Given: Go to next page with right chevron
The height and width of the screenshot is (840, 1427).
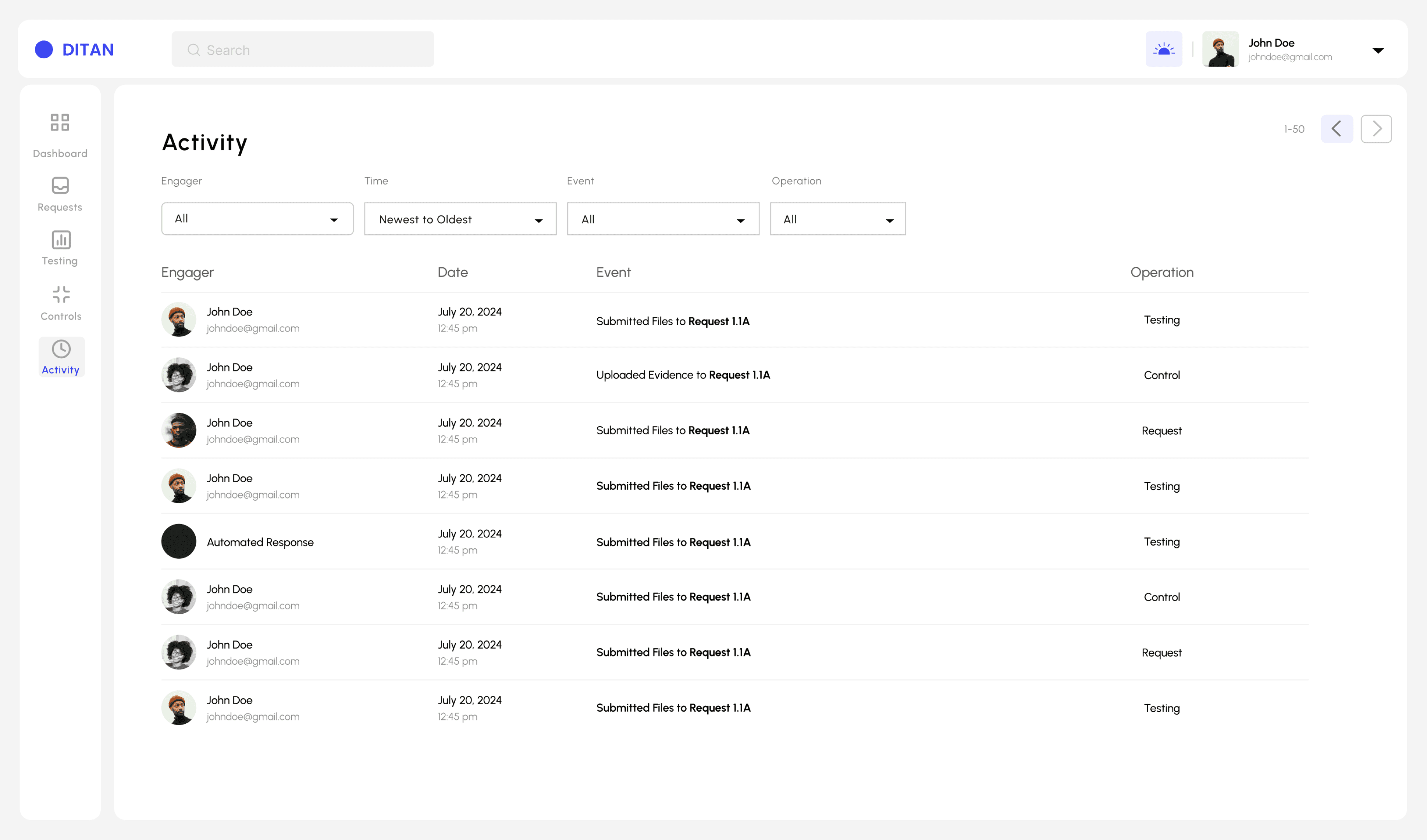Looking at the screenshot, I should [x=1376, y=129].
